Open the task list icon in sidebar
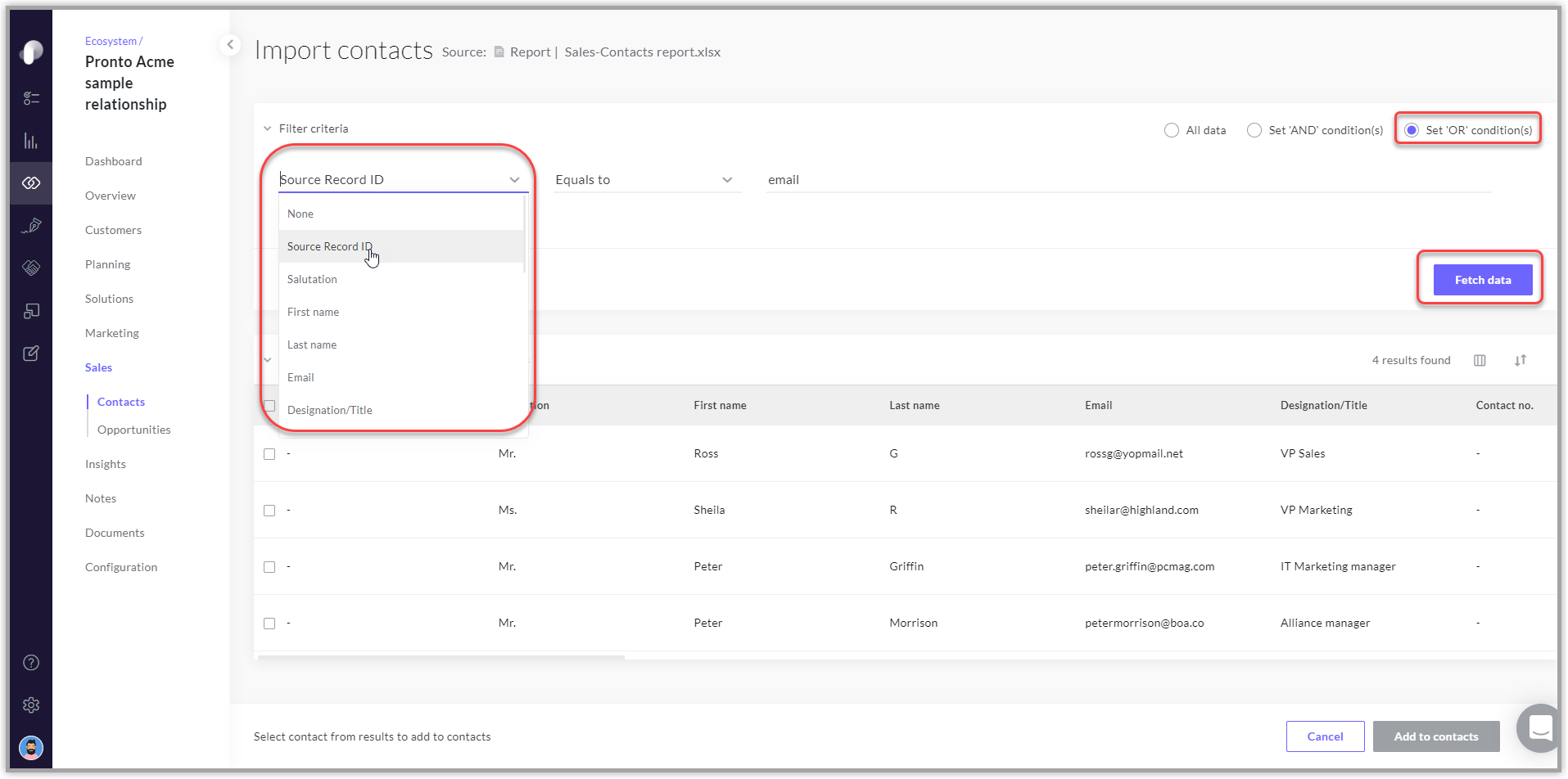The height and width of the screenshot is (779, 1568). pos(31,98)
